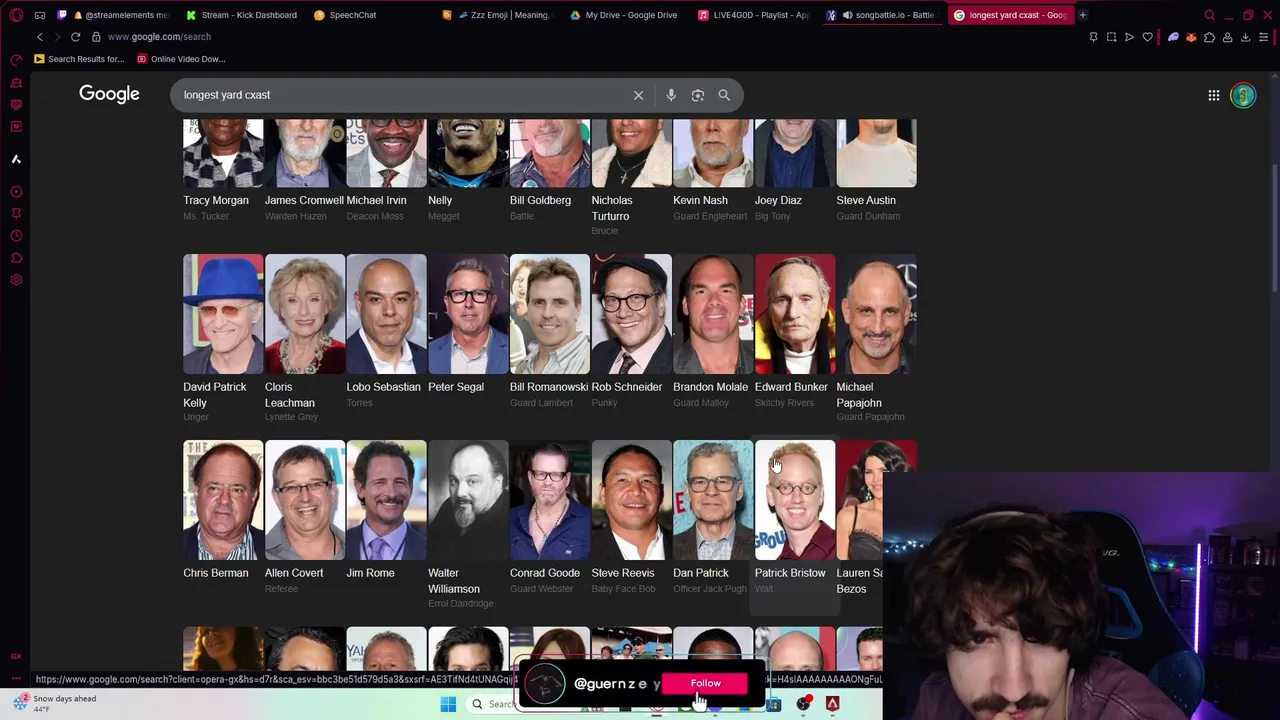Switch to the Zzz Emoji Meaning tab
This screenshot has height=720, width=1280.
498,15
